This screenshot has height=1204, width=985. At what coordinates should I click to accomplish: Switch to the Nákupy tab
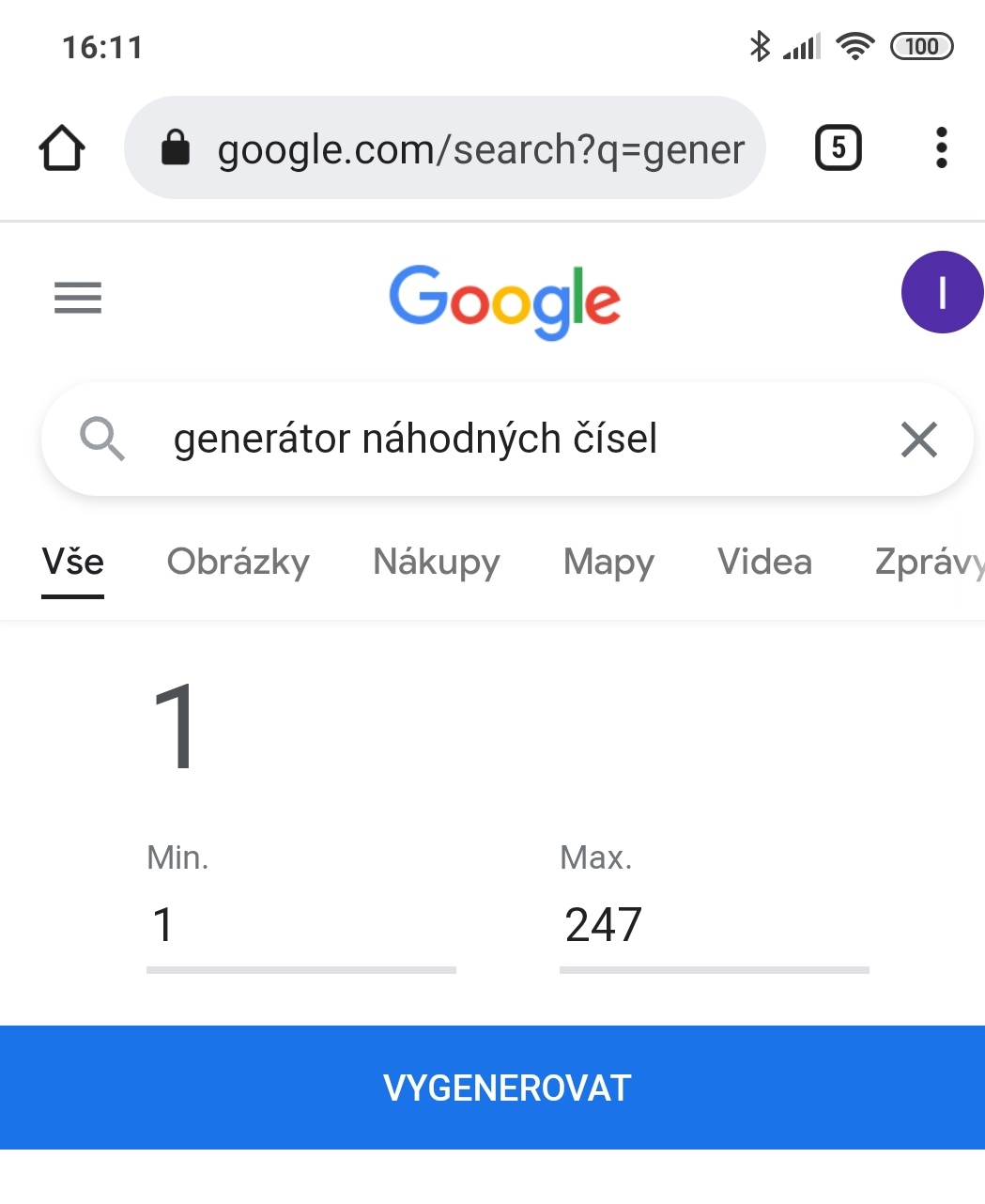(x=437, y=563)
